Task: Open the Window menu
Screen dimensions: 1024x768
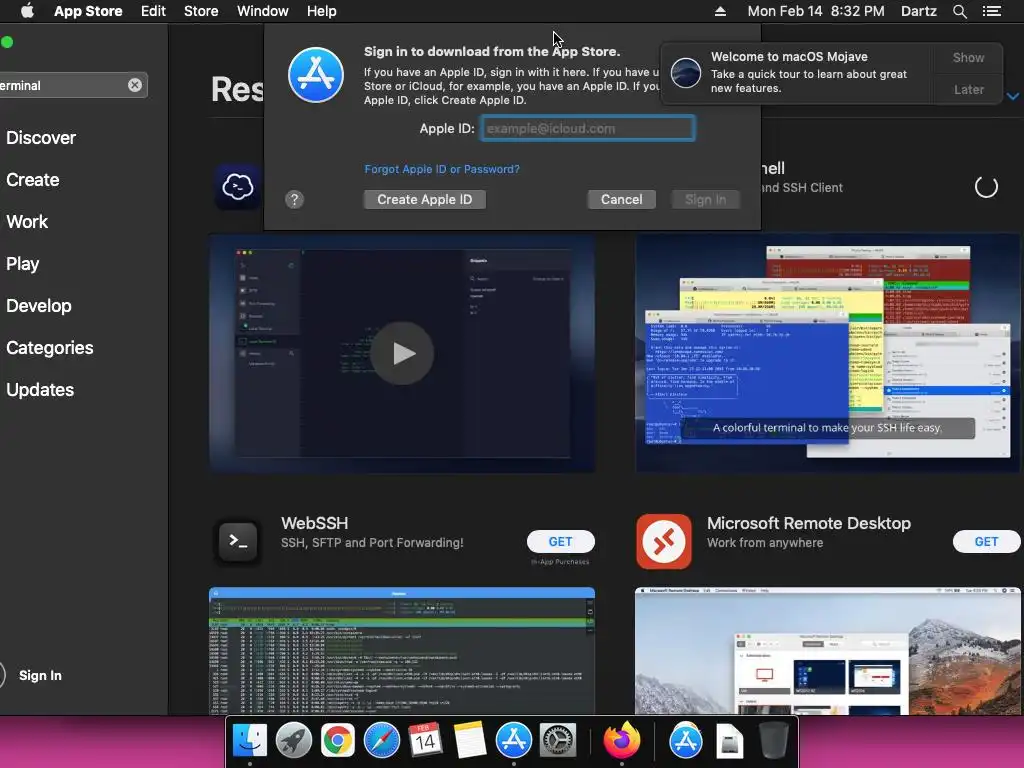Action: 263,11
